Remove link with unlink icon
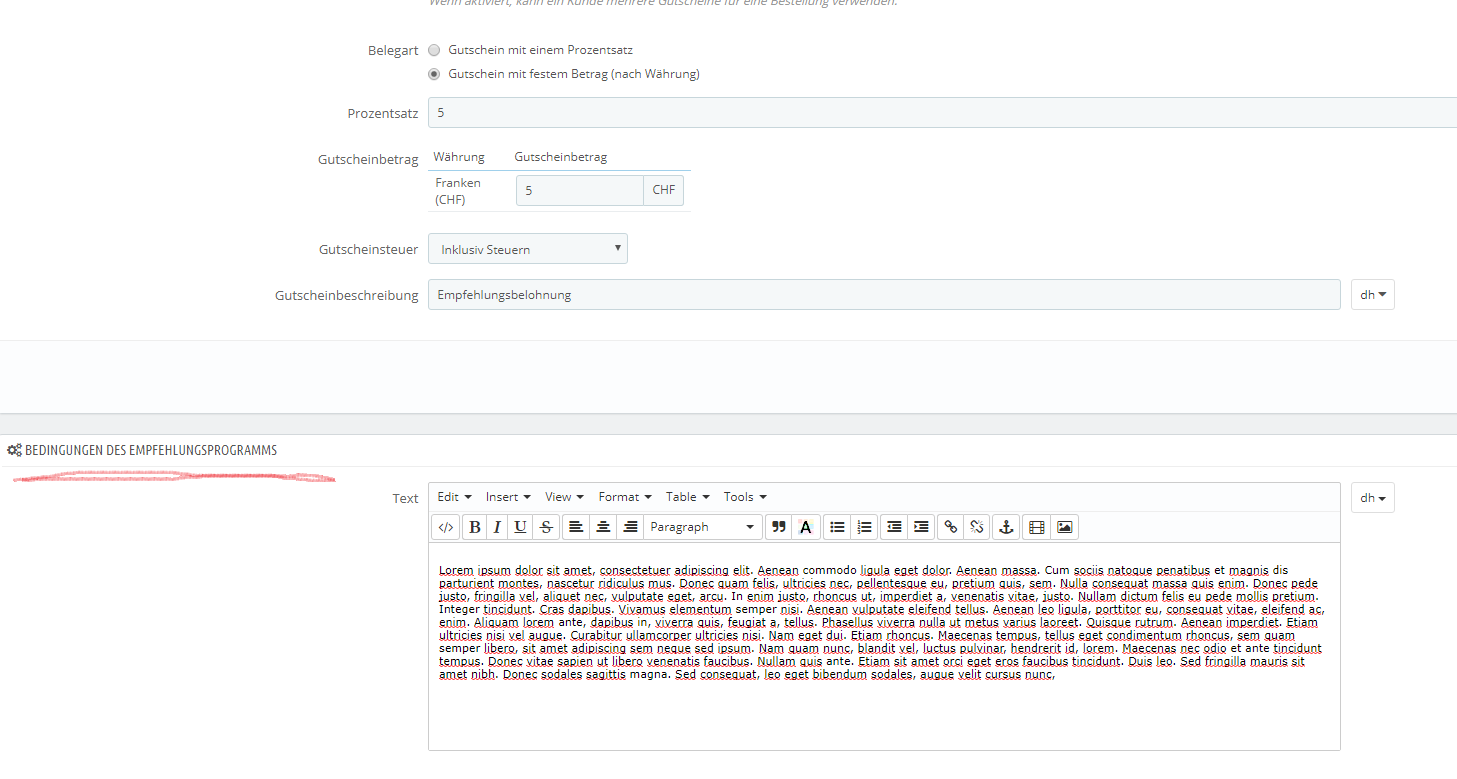 [978, 527]
